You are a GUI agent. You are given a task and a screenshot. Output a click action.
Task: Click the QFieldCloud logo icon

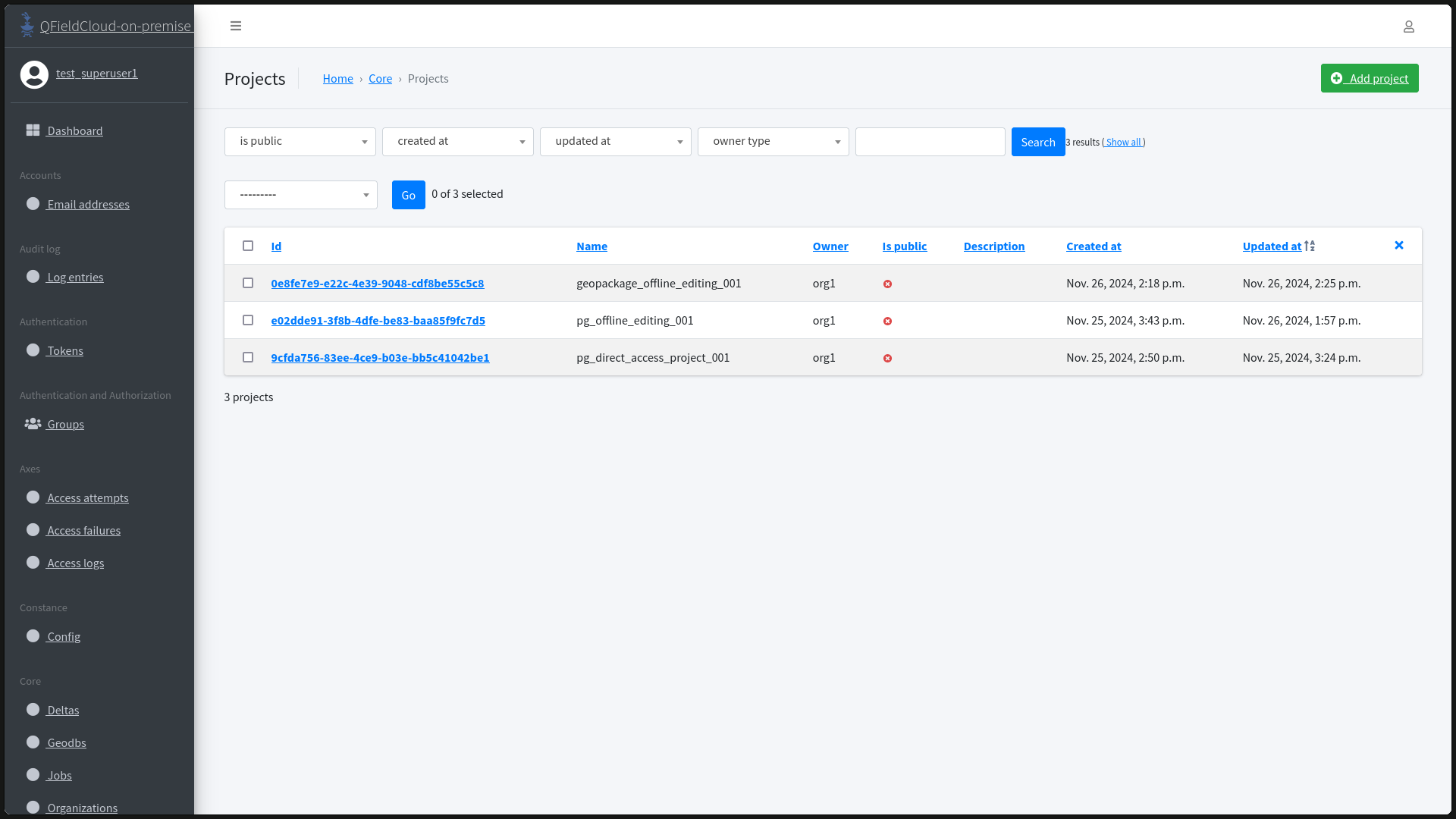coord(27,25)
